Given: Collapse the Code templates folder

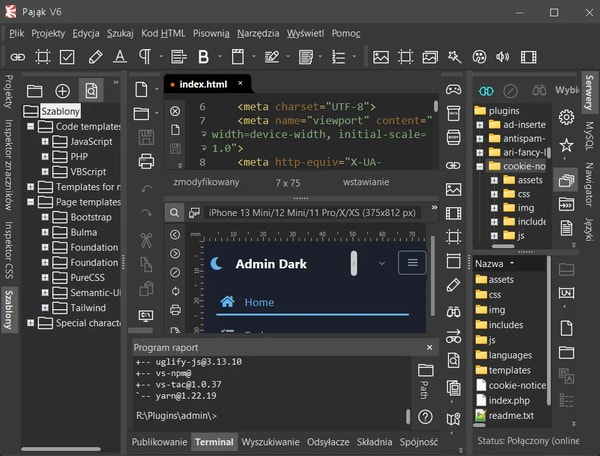Looking at the screenshot, I should (x=31, y=126).
